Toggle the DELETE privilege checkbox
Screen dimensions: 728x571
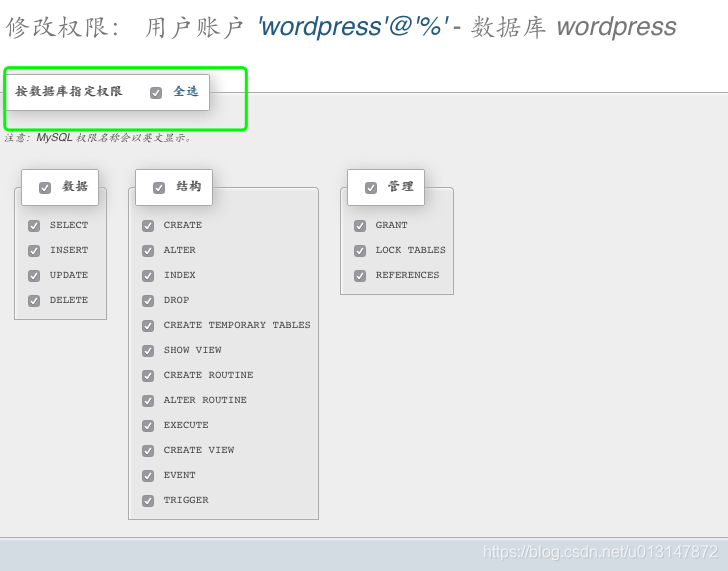click(x=34, y=301)
